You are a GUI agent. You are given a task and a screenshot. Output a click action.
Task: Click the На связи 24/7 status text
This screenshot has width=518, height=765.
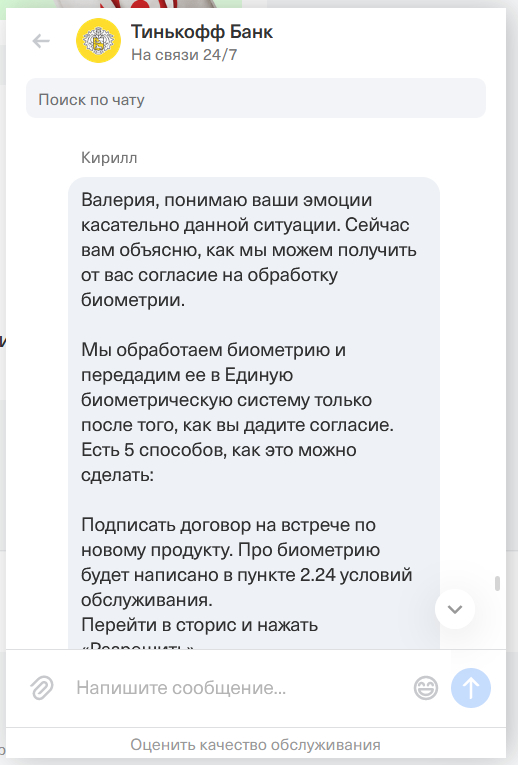pyautogui.click(x=184, y=55)
